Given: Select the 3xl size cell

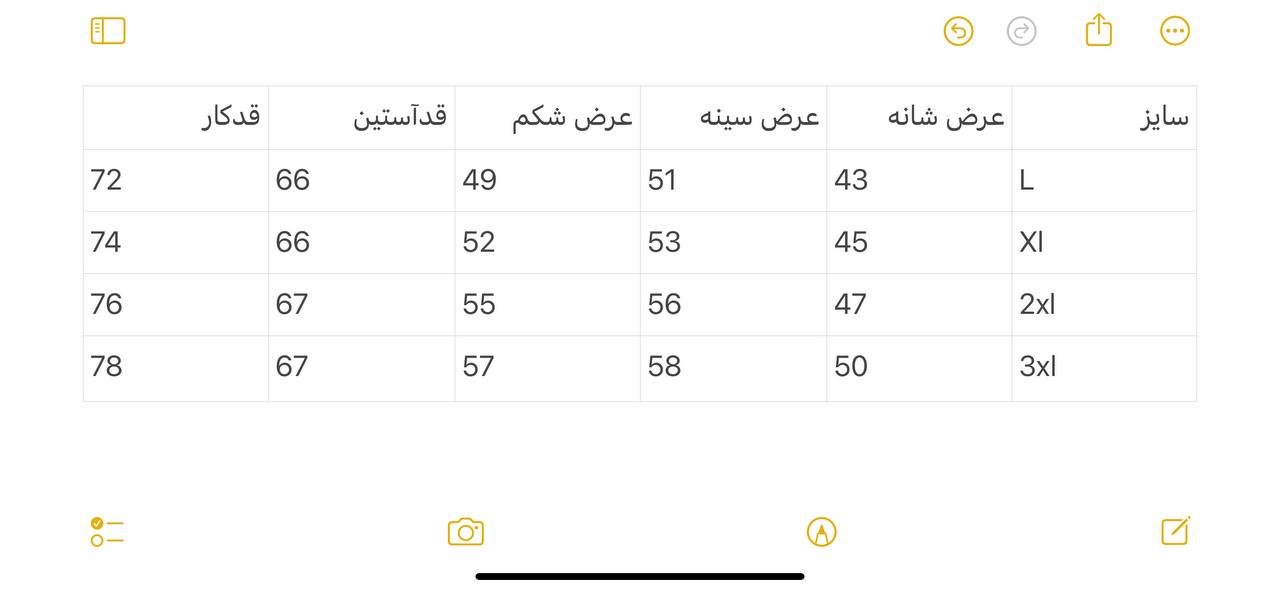Looking at the screenshot, I should point(1104,368).
